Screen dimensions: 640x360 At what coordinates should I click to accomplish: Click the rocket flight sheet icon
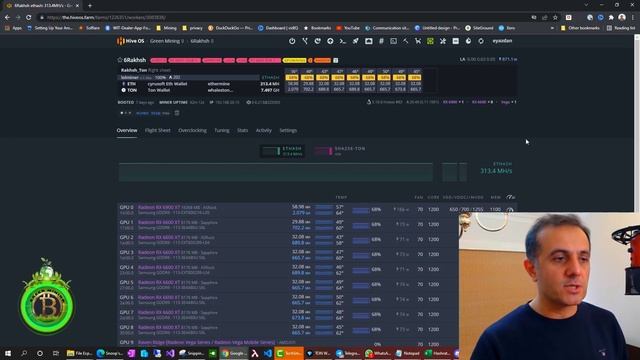pyautogui.click(x=356, y=41)
